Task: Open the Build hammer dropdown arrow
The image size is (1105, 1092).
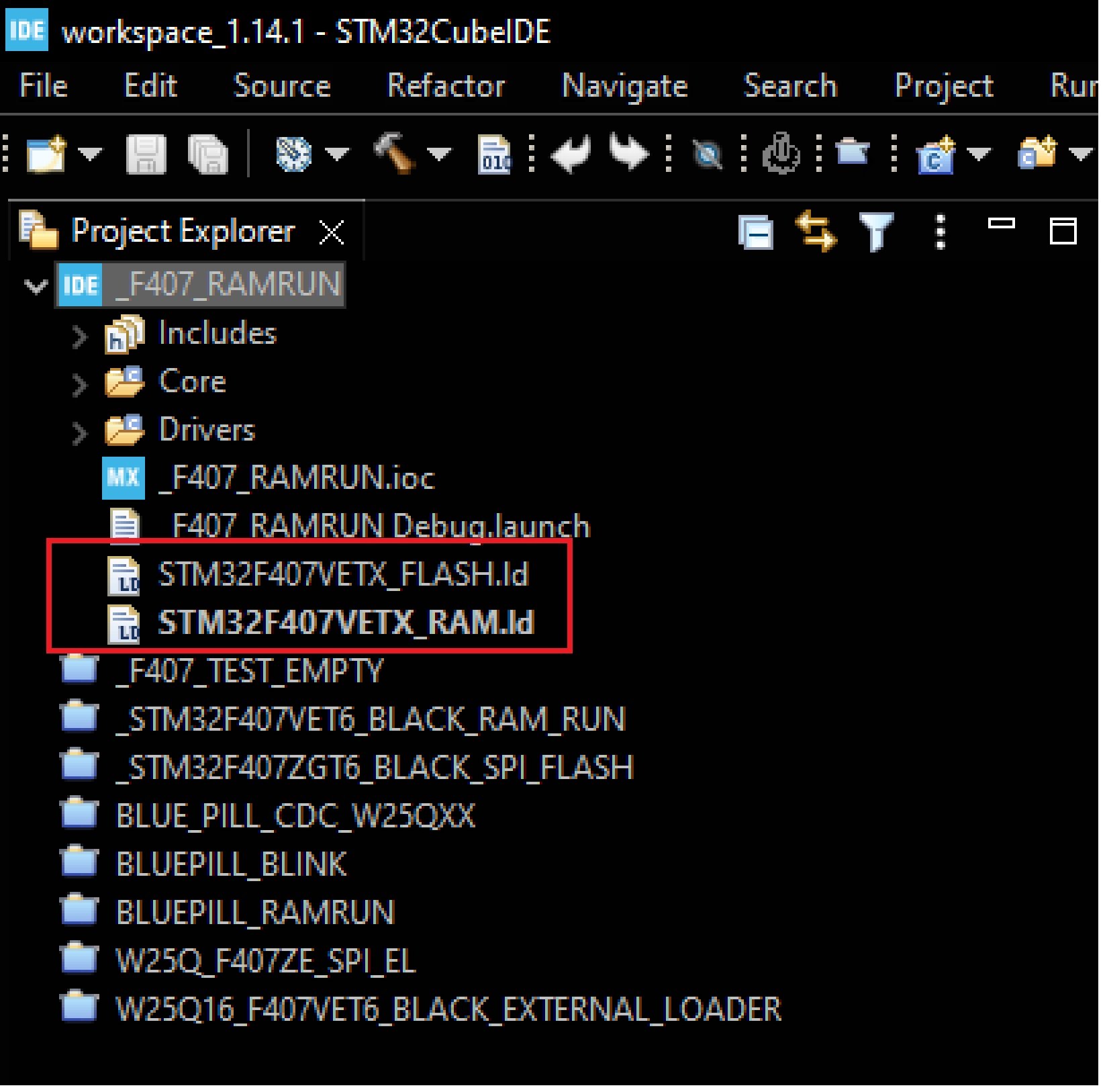Action: click(x=439, y=154)
